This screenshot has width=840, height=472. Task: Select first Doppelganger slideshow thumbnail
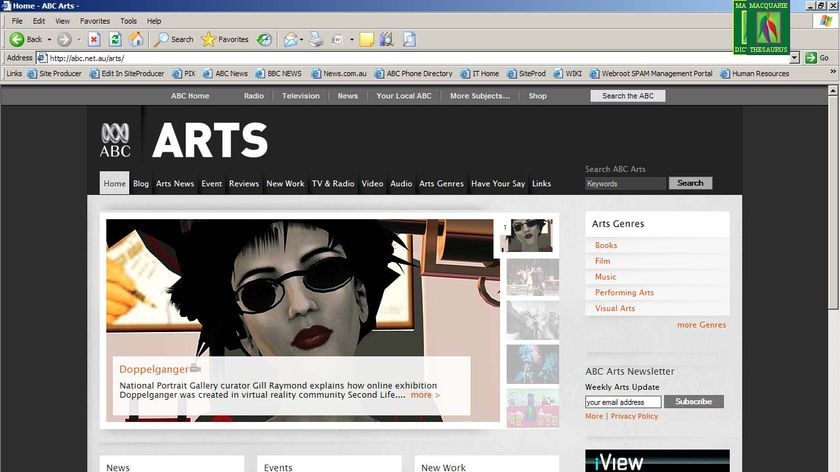[x=529, y=235]
